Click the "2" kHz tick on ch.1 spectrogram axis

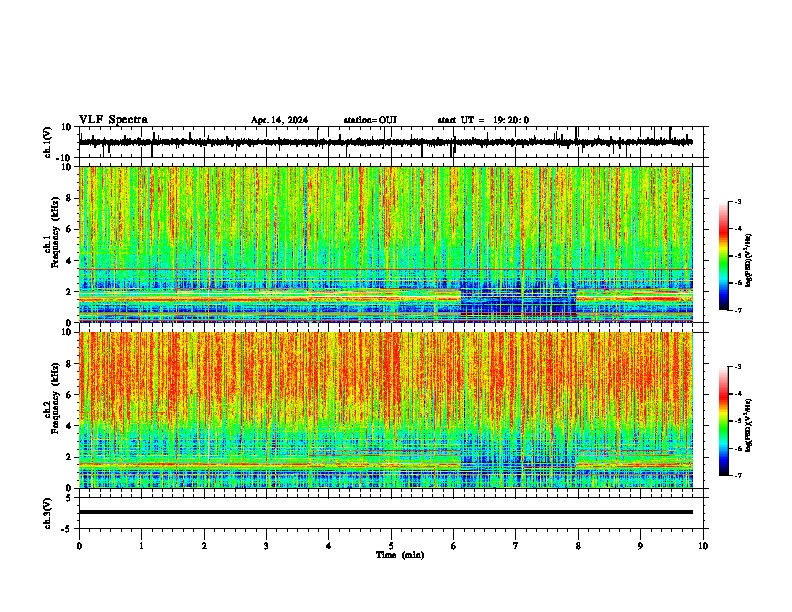(69, 291)
